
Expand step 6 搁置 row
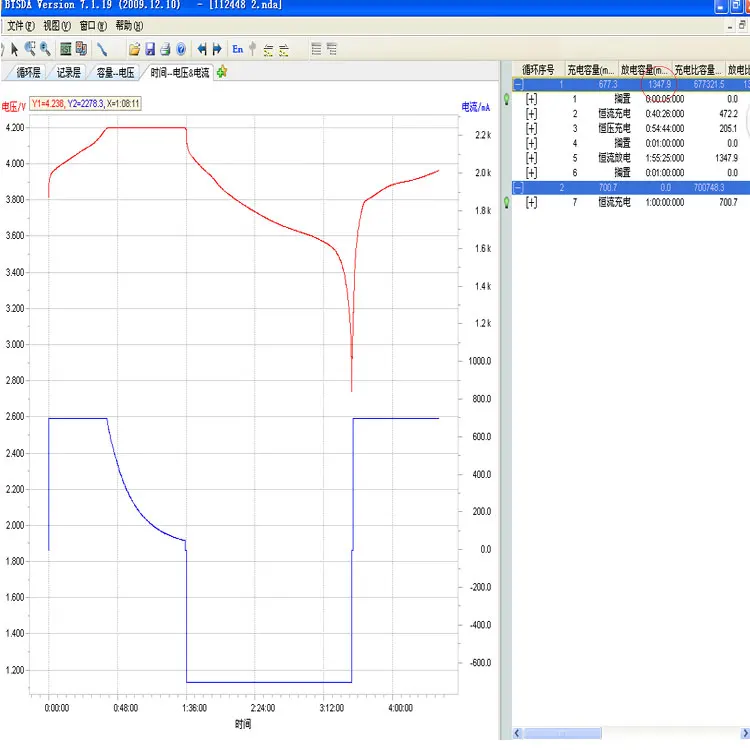[531, 173]
